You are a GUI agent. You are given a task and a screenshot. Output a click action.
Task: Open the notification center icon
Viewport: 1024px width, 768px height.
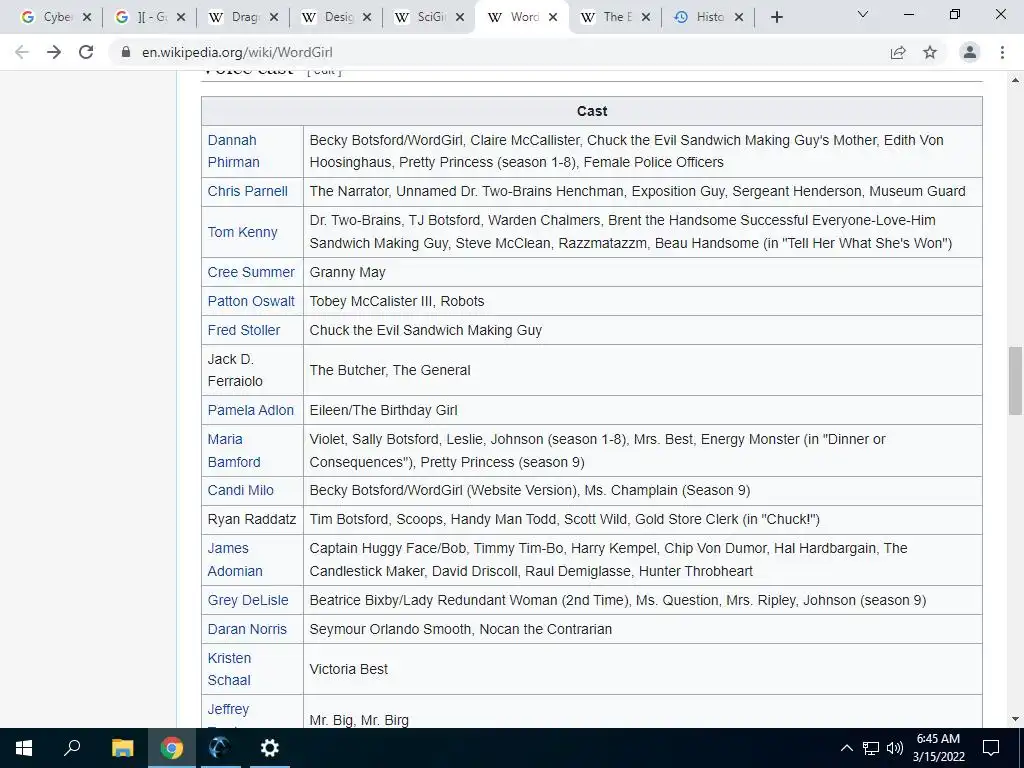pyautogui.click(x=991, y=748)
